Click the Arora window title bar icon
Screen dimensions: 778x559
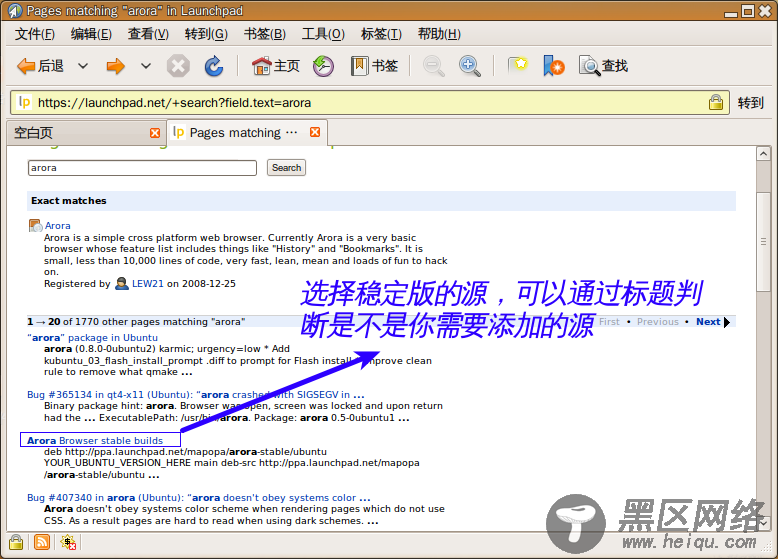click(x=15, y=10)
